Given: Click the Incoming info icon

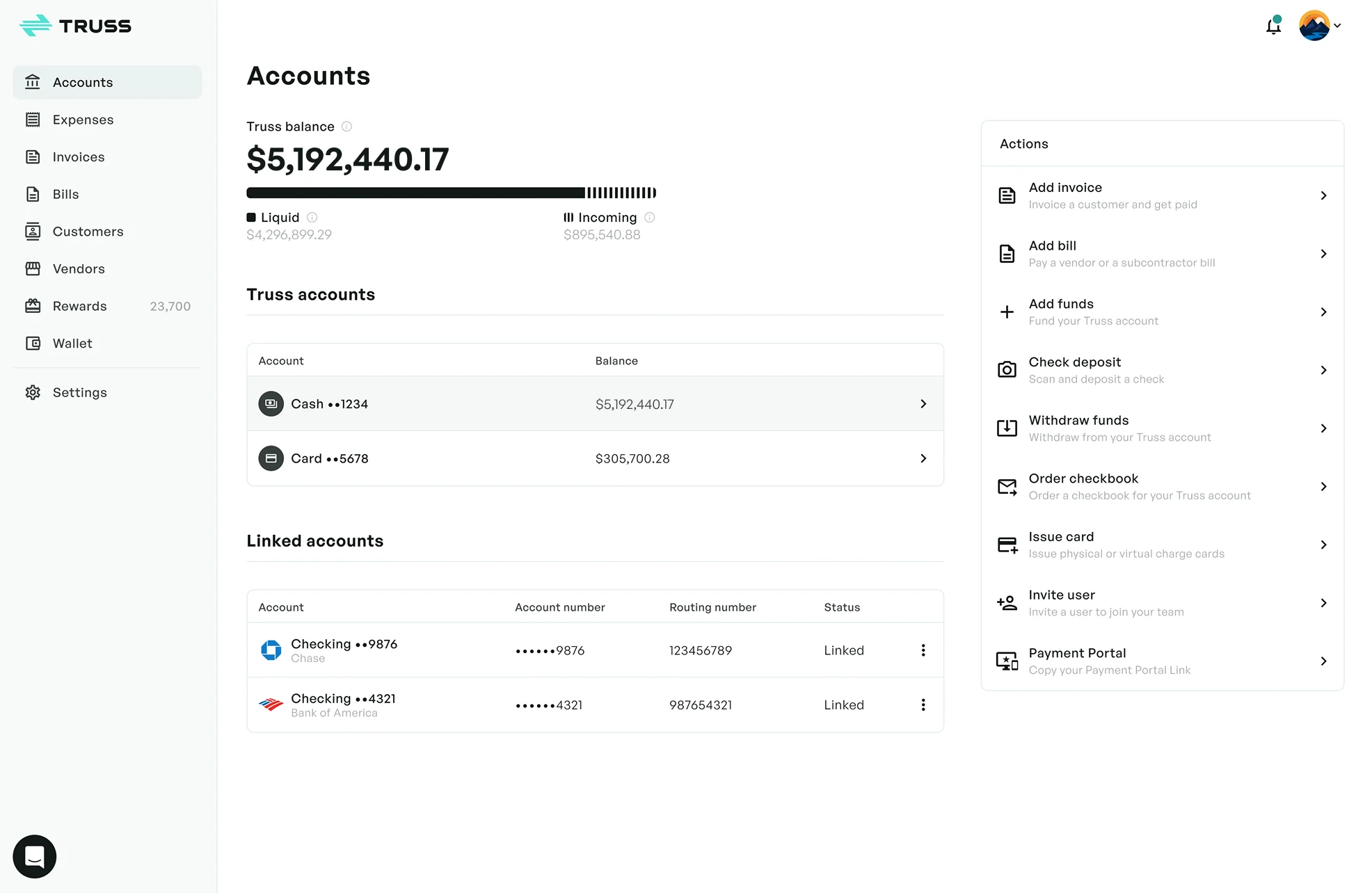Looking at the screenshot, I should coord(650,218).
